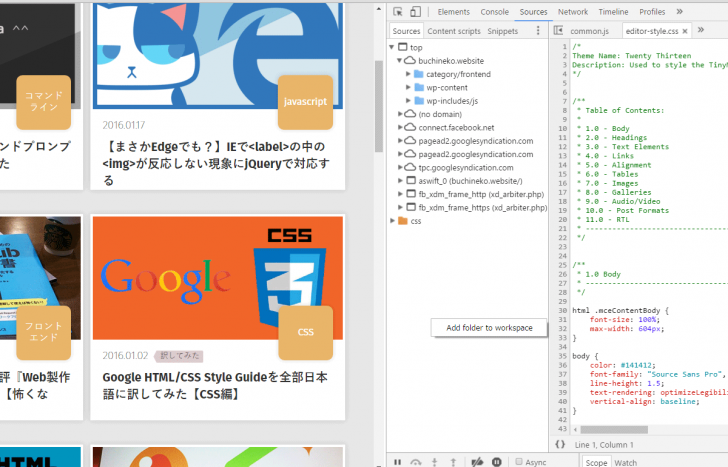
Task: Expand the fb_xdm_frame_http node arrow
Action: point(400,194)
